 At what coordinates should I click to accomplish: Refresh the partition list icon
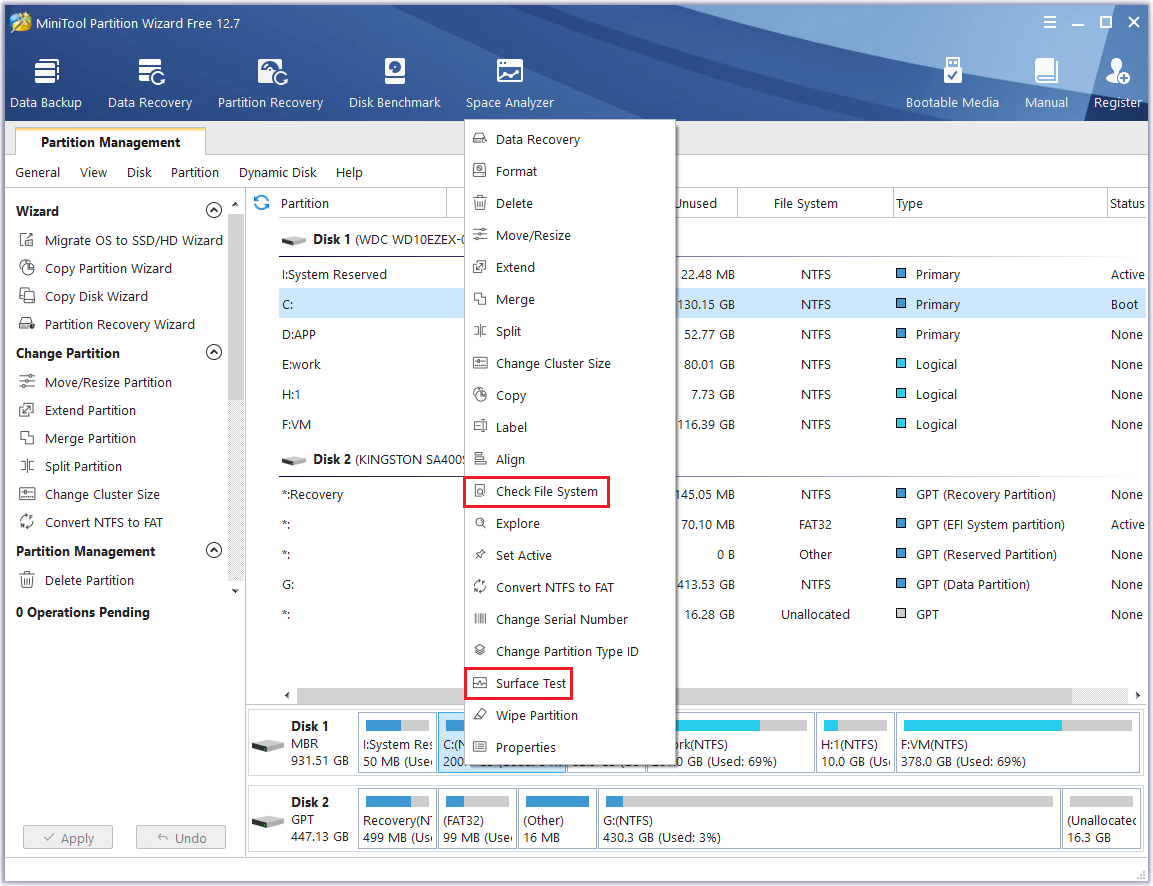[x=262, y=203]
